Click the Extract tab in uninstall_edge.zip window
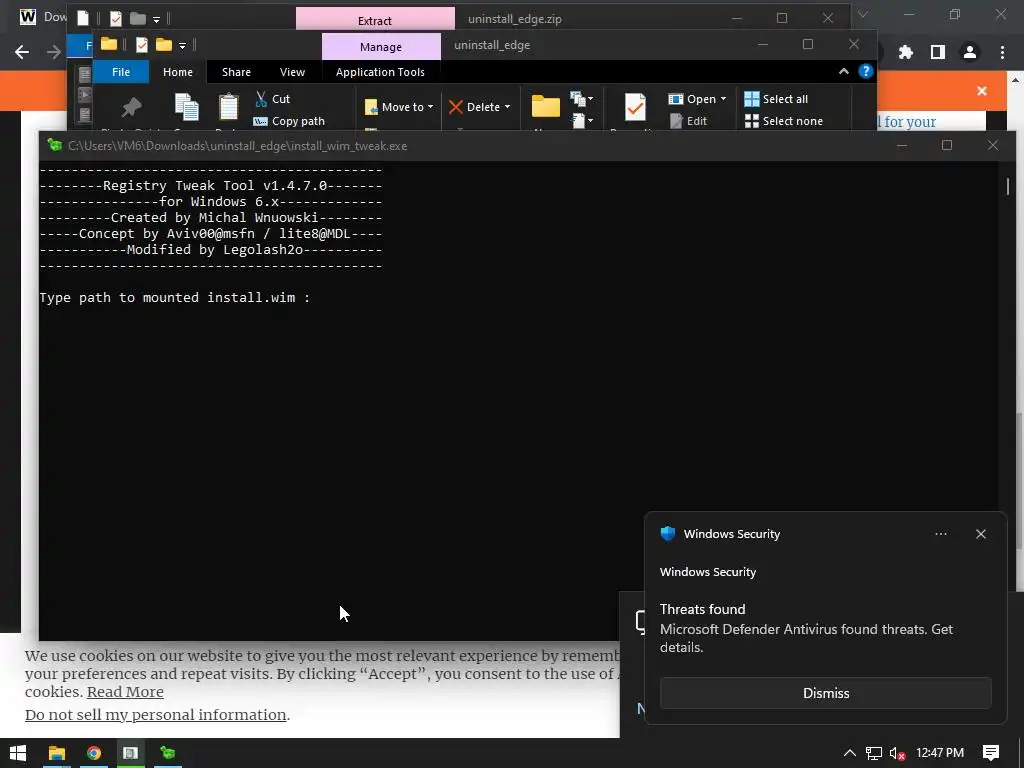The image size is (1024, 768). tap(375, 20)
